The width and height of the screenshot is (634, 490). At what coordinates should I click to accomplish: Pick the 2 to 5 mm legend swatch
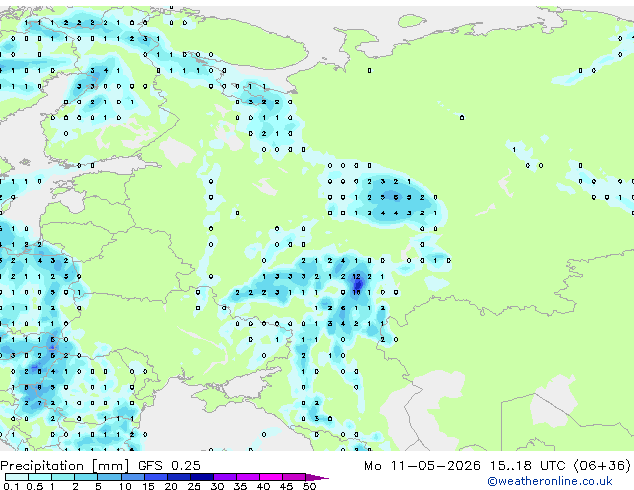point(86,477)
